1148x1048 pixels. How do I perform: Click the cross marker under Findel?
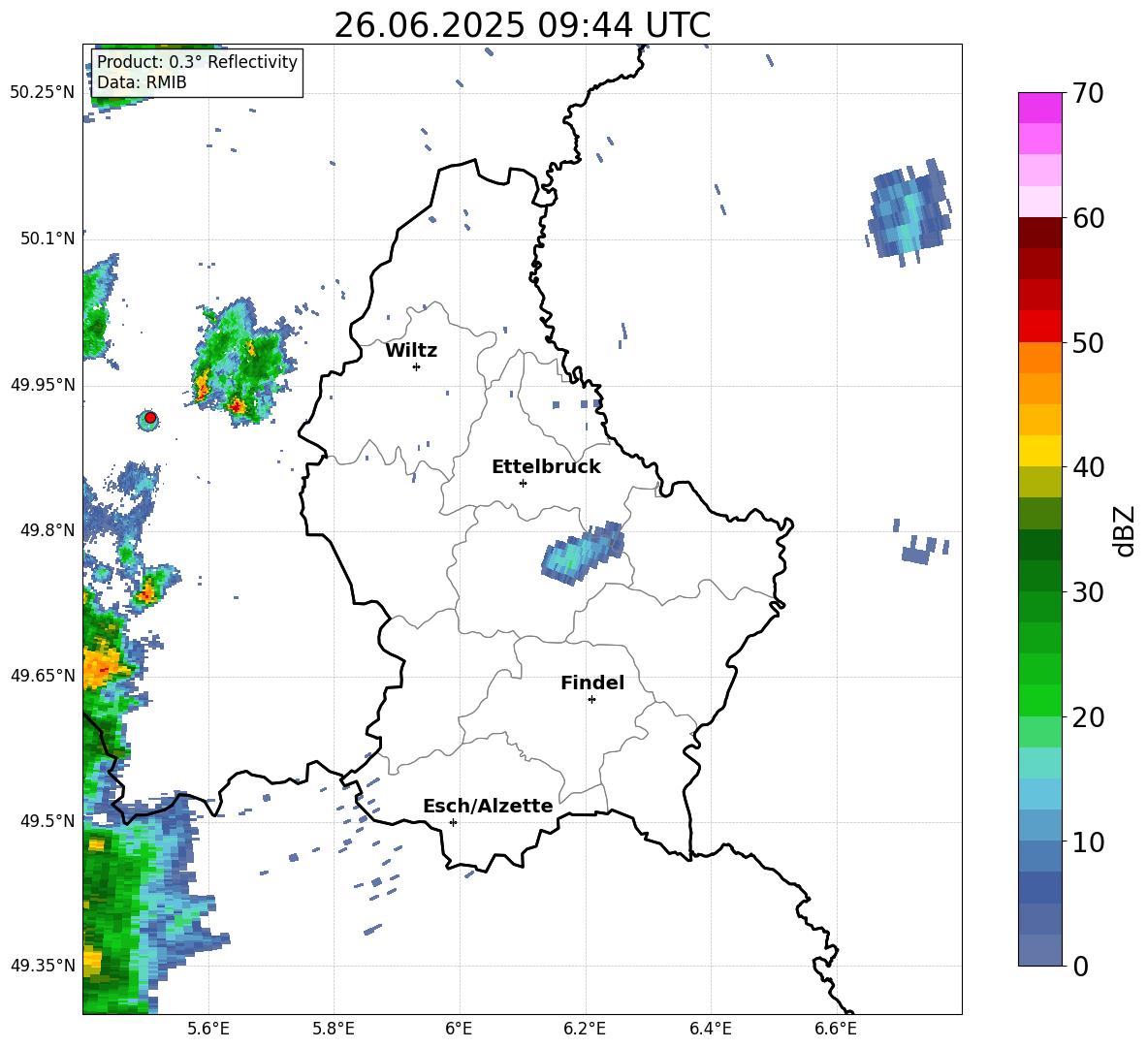[591, 700]
